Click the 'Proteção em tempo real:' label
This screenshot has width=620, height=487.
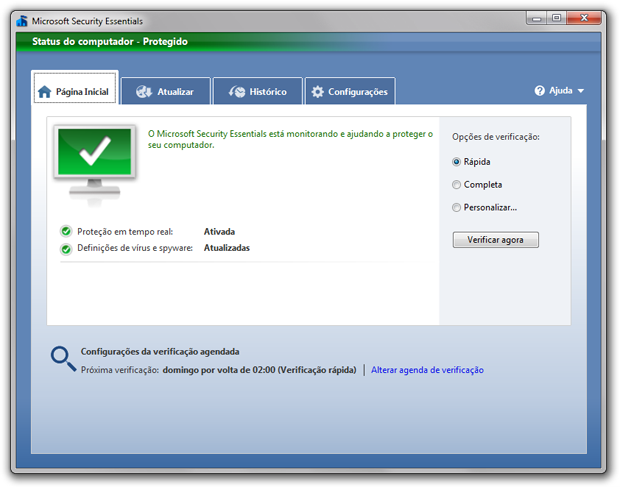pos(125,232)
